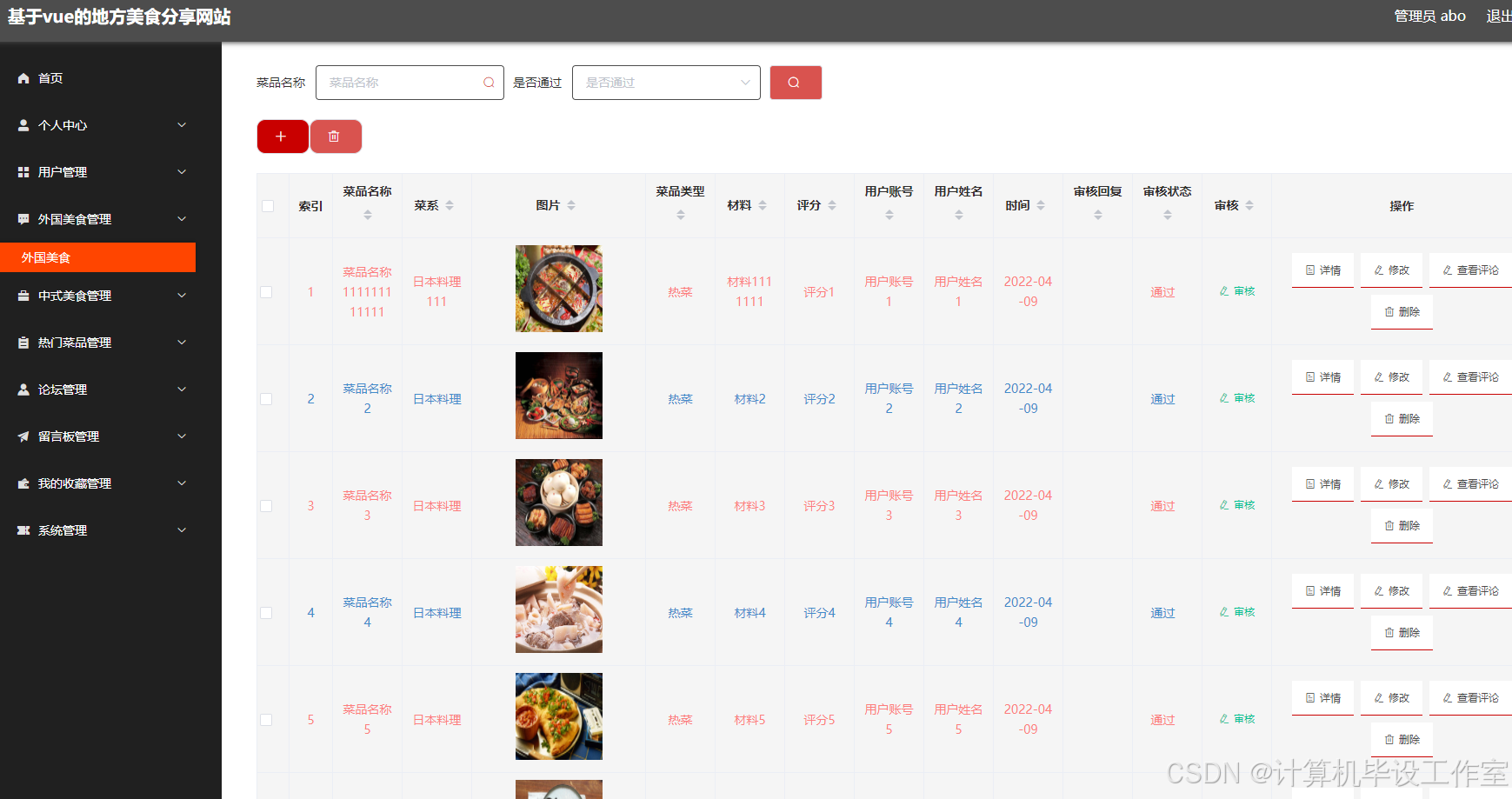Screen dimensions: 1512x799
Task: Sort by 菜系 column arrows
Action: click(450, 205)
